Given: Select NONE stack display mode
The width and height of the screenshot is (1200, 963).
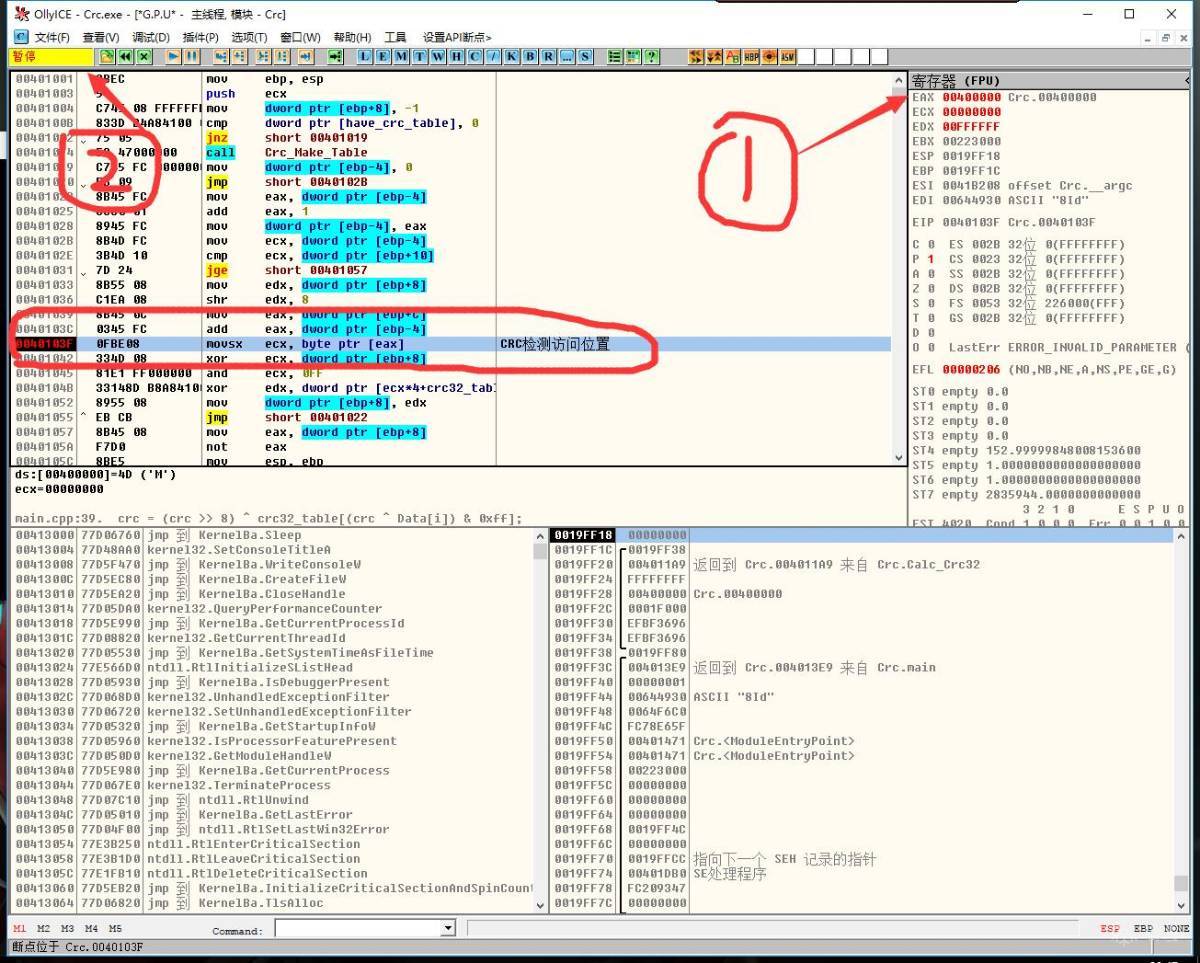Looking at the screenshot, I should click(x=1176, y=929).
